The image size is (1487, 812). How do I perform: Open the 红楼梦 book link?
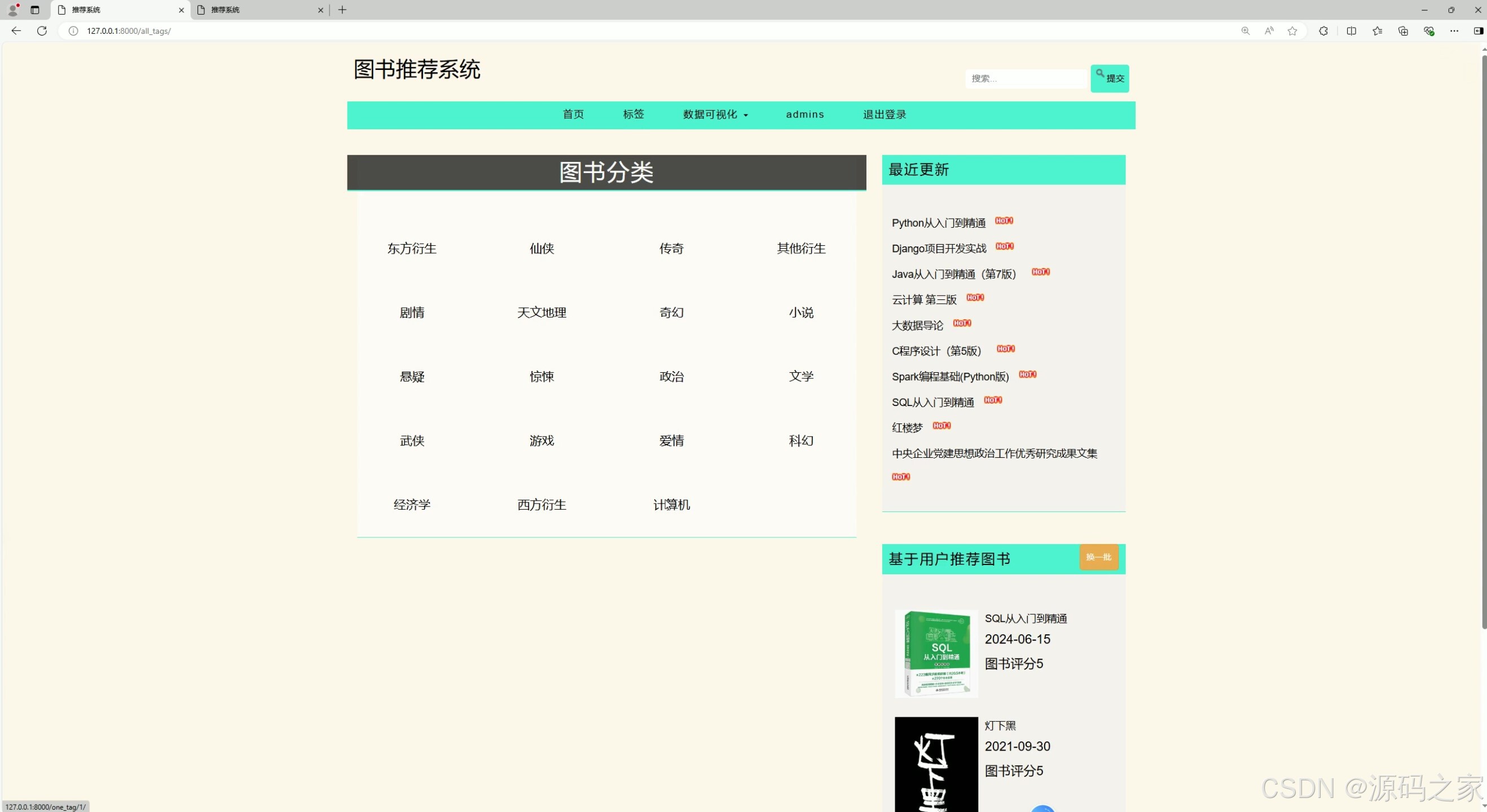pyautogui.click(x=907, y=427)
